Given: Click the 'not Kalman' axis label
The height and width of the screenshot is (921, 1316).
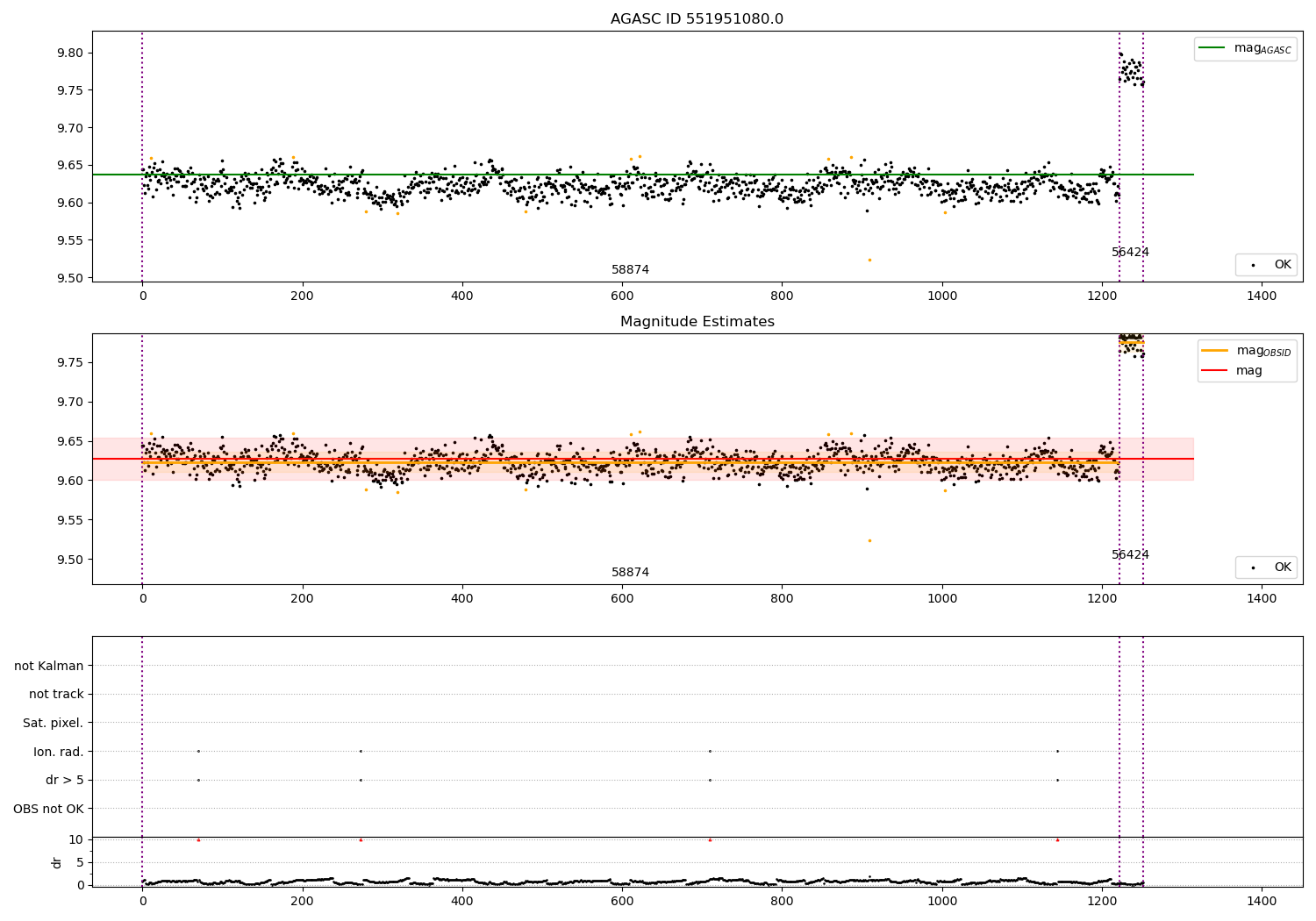Looking at the screenshot, I should 49,666.
